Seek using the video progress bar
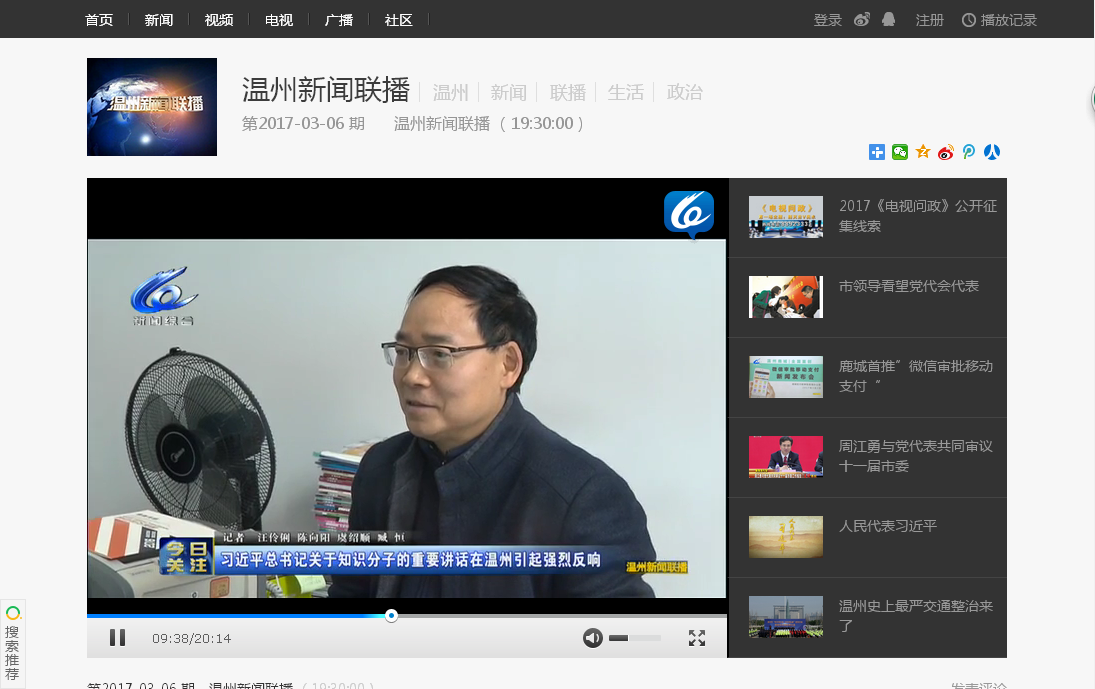The width and height of the screenshot is (1095, 689). coord(406,616)
